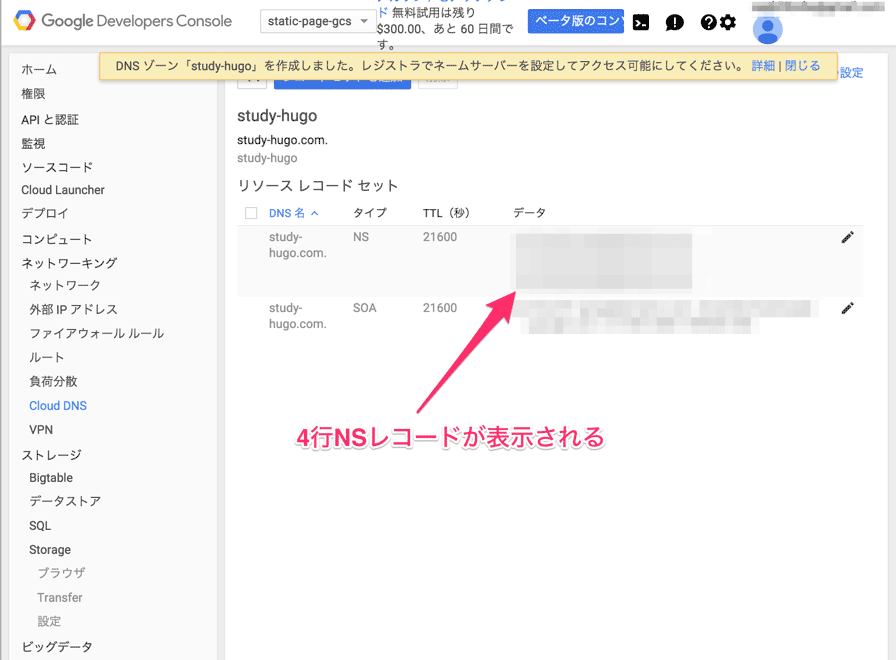Screen dimensions: 896x660
Task: Sort by the DNS 名 column header
Action: 293,213
